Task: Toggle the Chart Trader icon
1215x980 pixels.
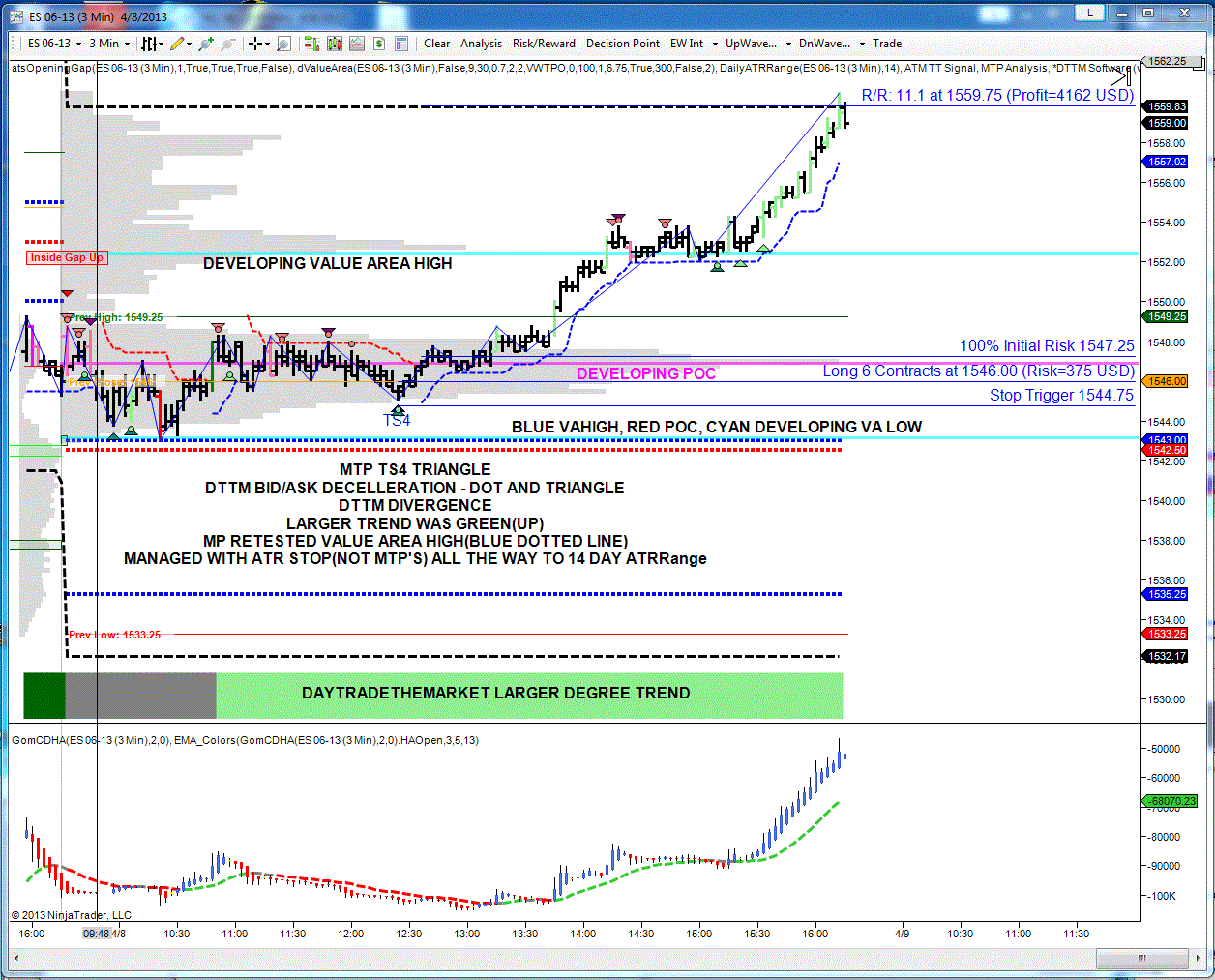Action: point(311,44)
